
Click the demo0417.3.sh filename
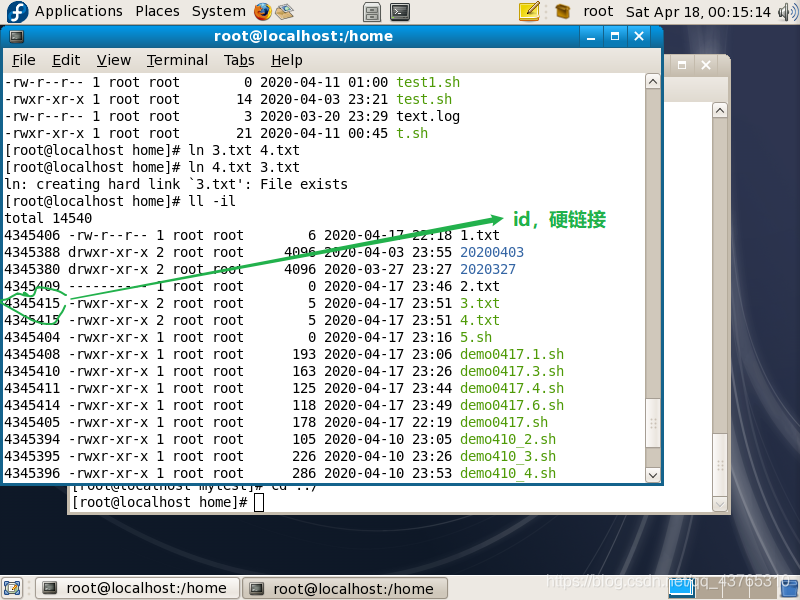[512, 371]
